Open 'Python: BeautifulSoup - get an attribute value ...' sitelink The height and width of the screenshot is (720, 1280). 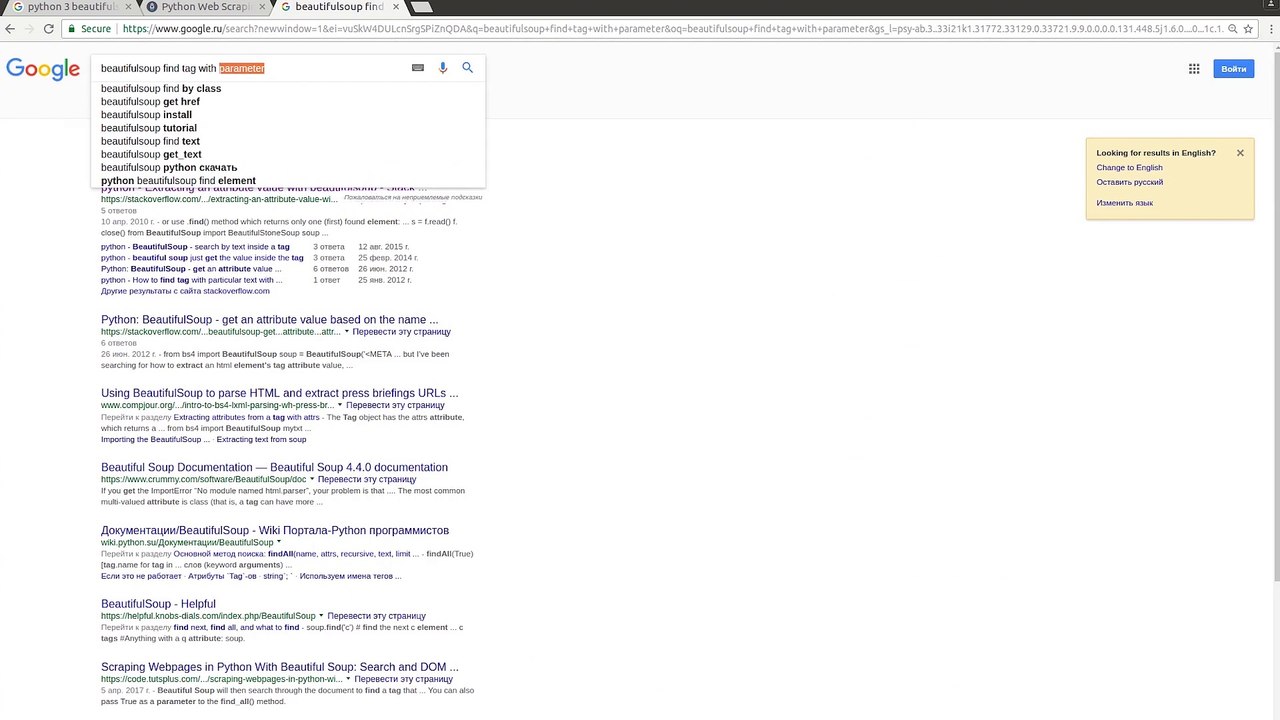point(191,269)
